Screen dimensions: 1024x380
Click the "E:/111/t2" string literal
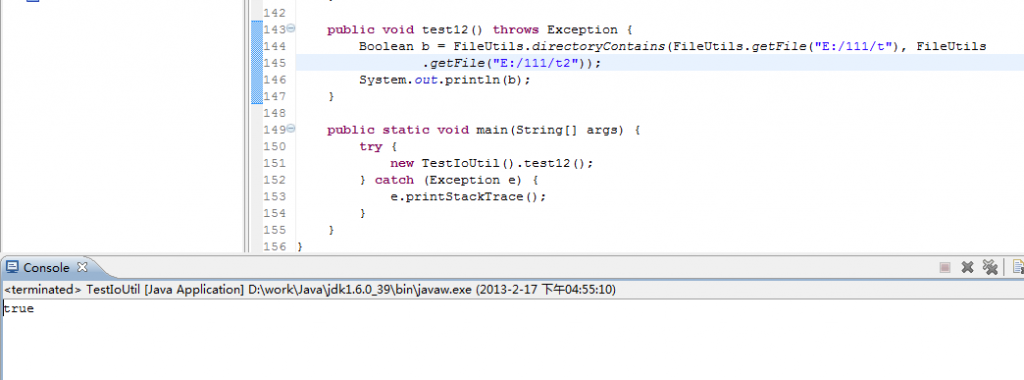[539, 63]
